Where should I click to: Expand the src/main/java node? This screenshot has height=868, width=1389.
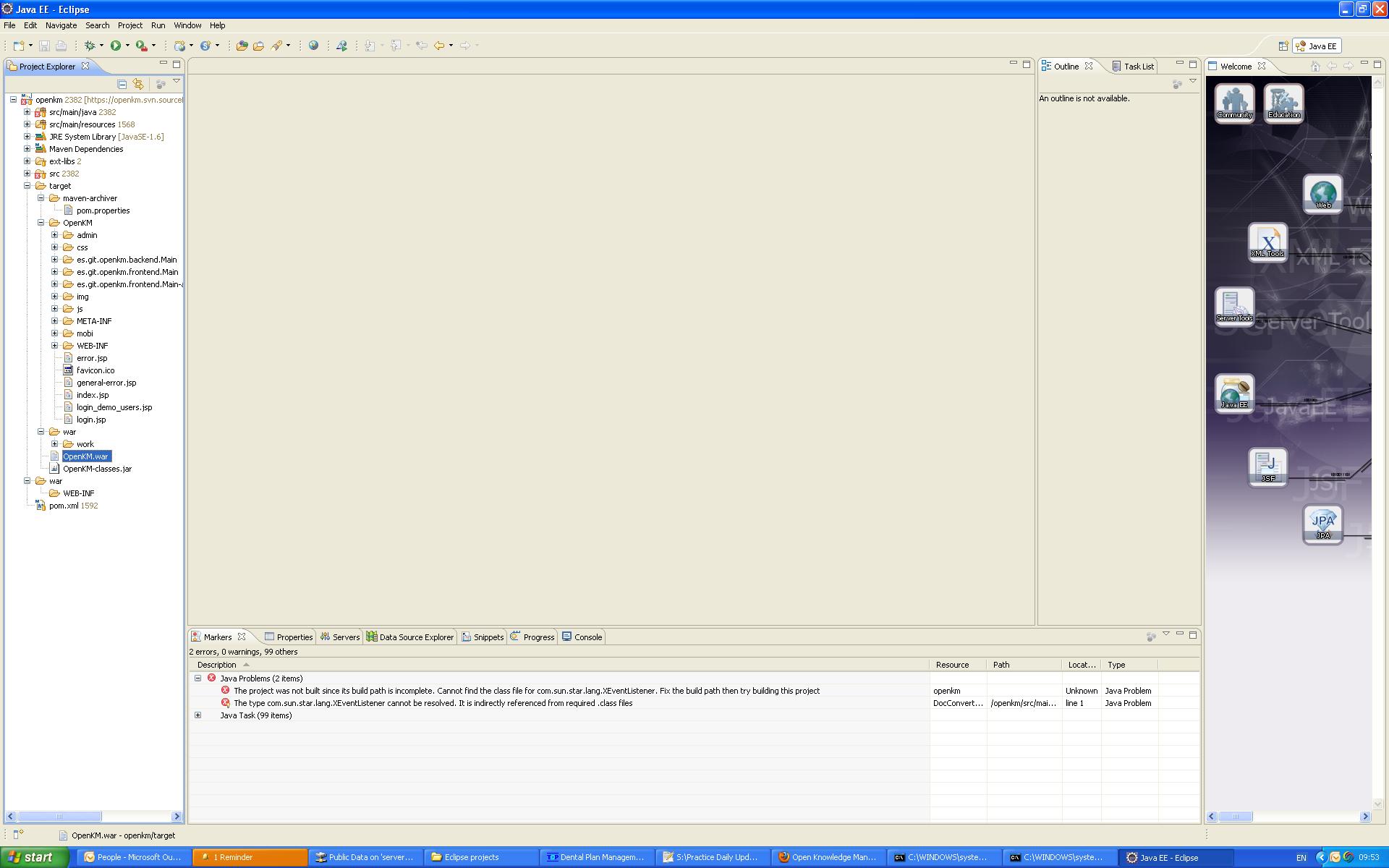[x=27, y=112]
